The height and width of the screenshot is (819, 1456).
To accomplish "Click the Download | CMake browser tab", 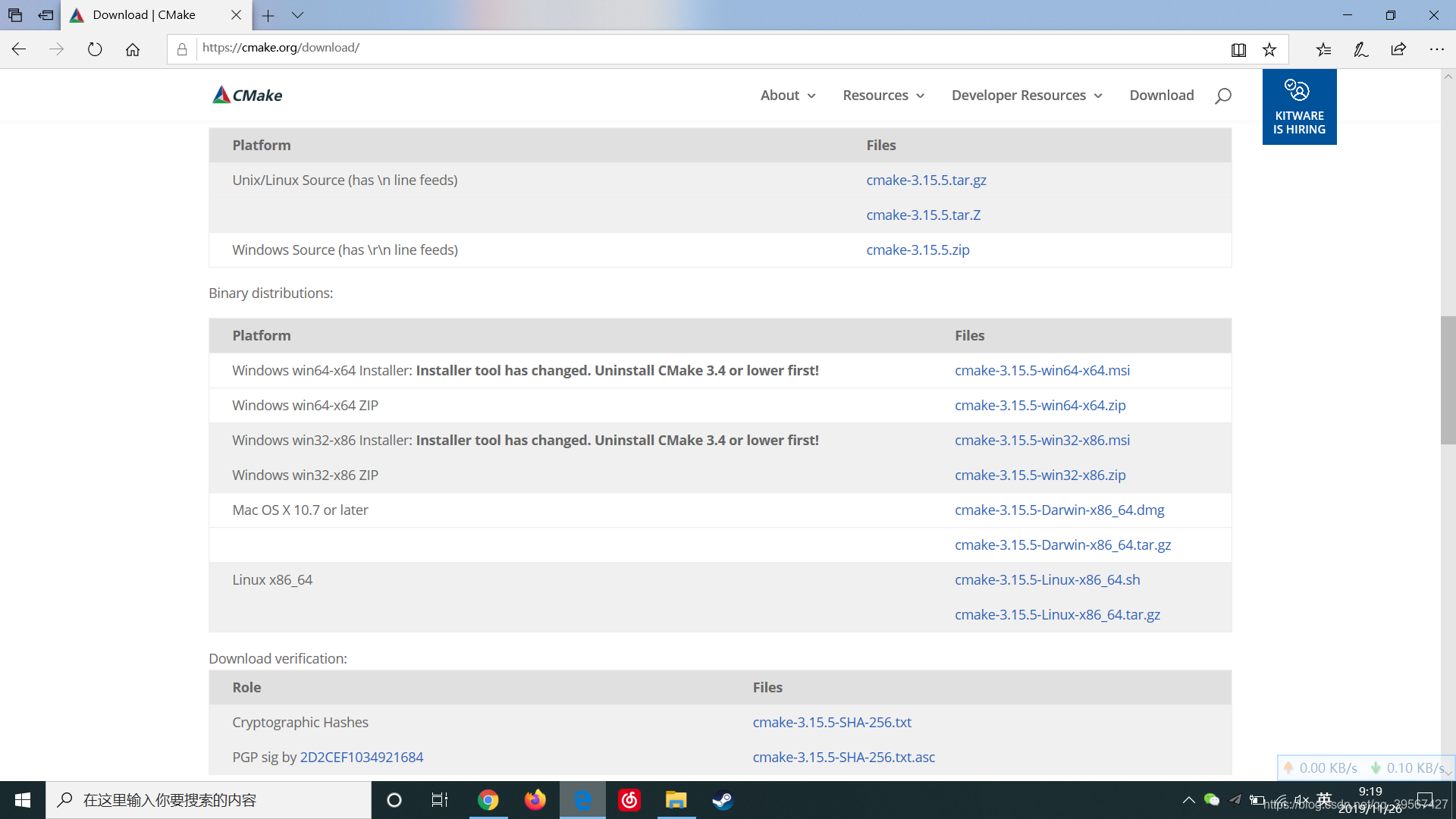I will click(x=144, y=14).
